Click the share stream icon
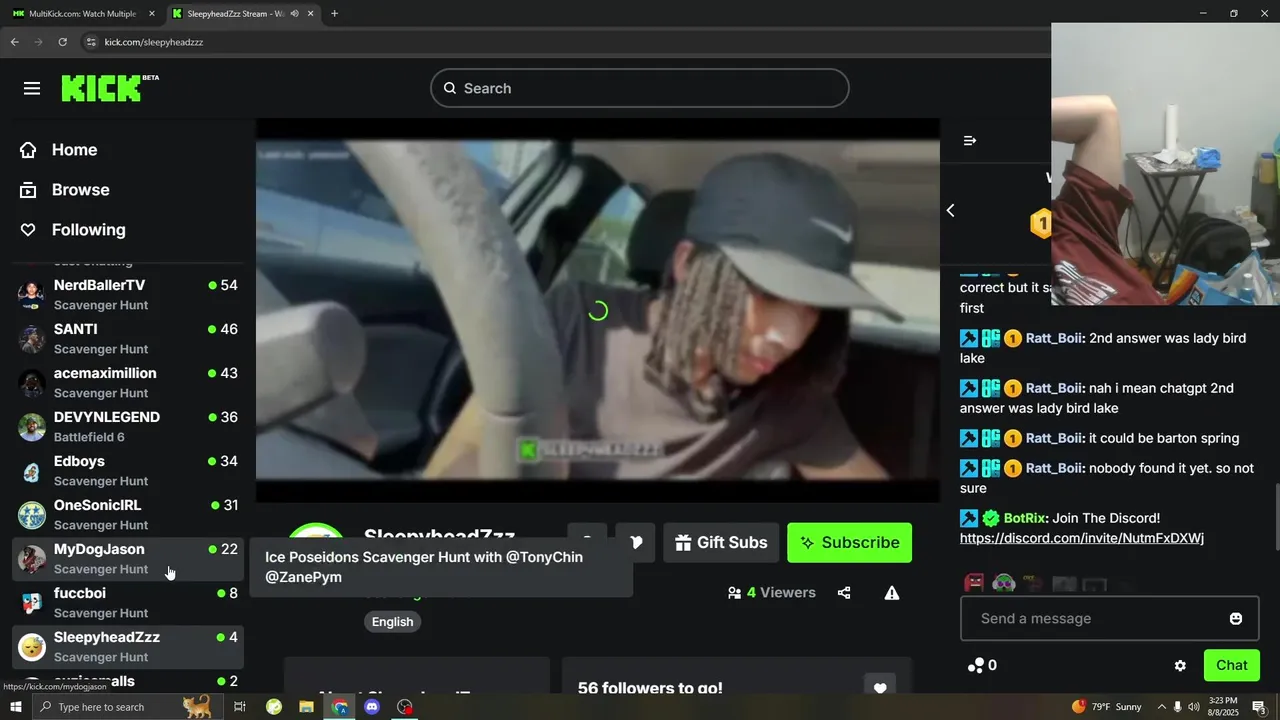 coord(844,593)
